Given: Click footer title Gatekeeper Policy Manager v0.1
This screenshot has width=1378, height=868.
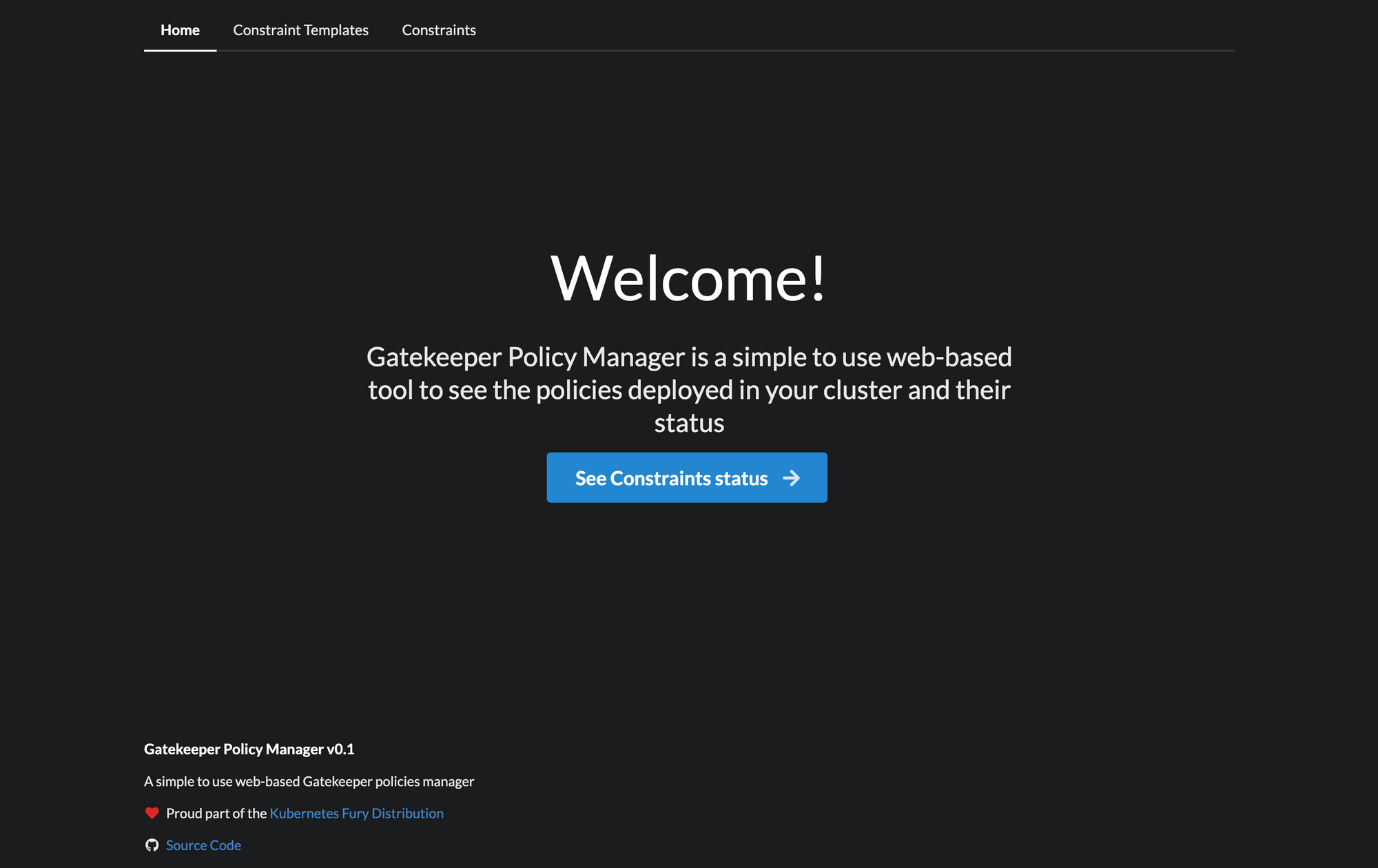Looking at the screenshot, I should (249, 750).
